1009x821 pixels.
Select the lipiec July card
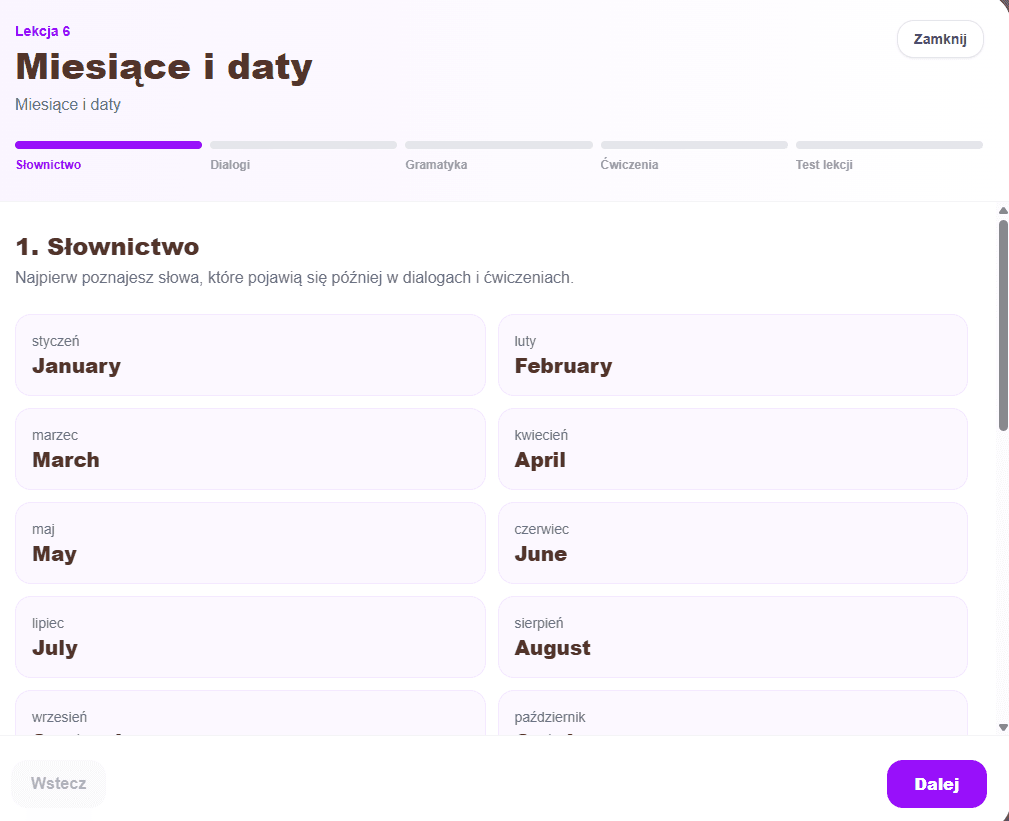[250, 637]
